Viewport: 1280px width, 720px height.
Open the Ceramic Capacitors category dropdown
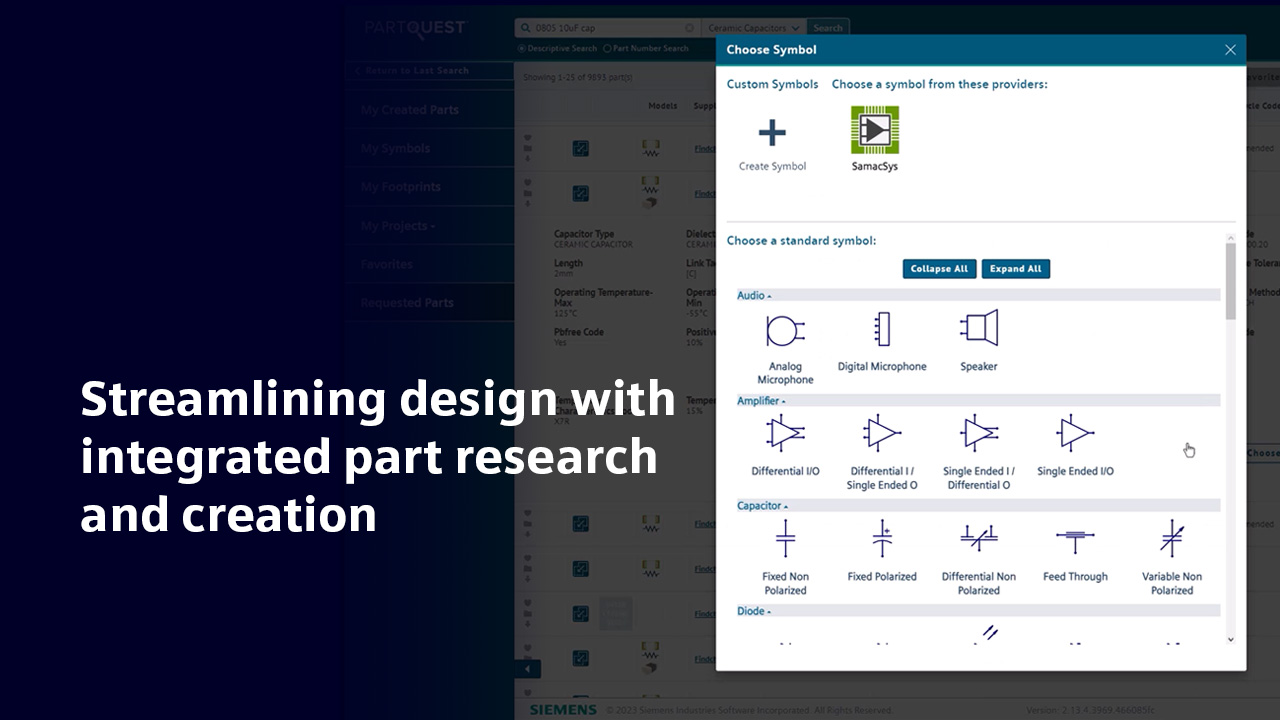coord(751,28)
